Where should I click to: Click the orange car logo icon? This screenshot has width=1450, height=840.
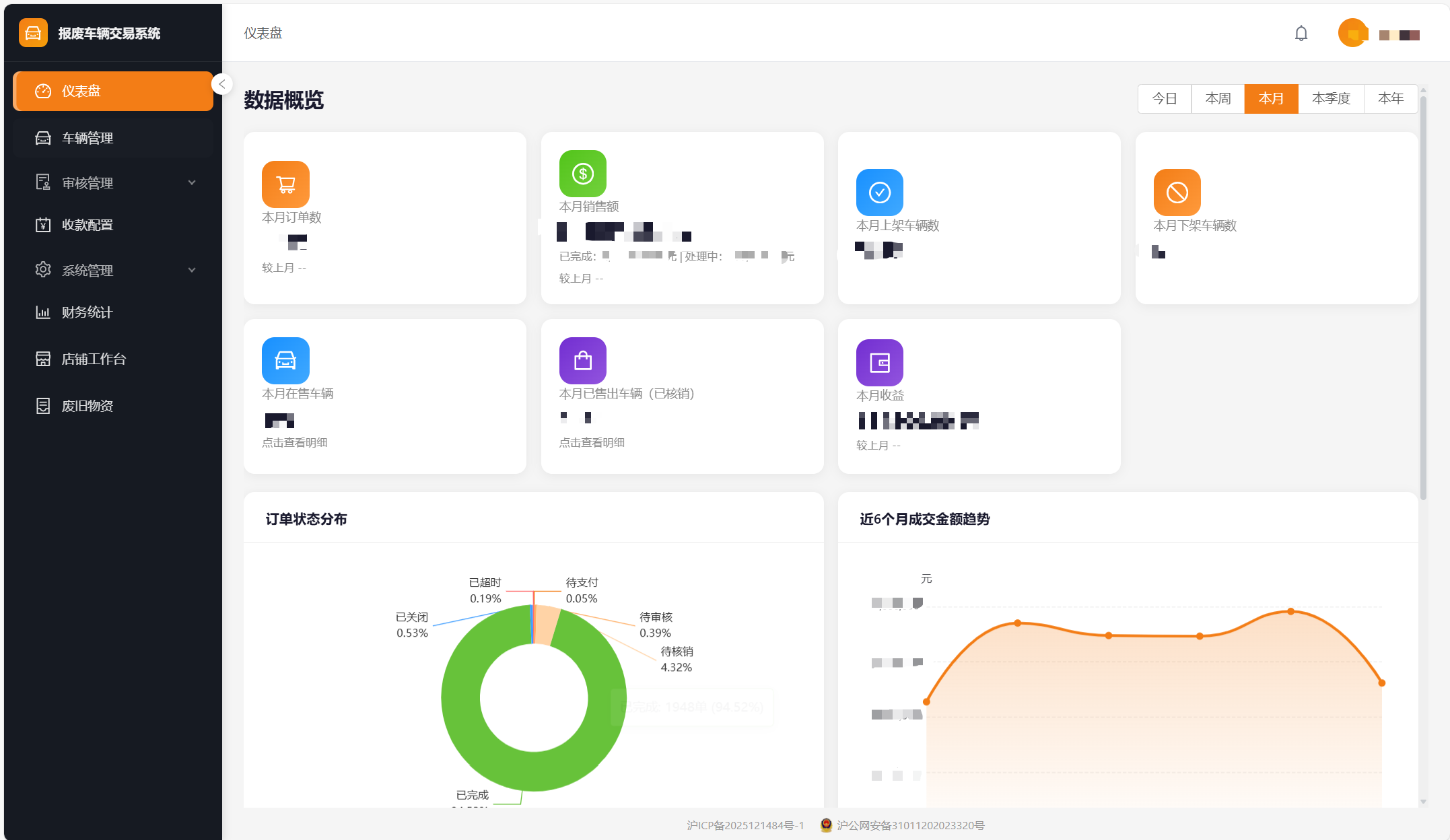click(33, 32)
